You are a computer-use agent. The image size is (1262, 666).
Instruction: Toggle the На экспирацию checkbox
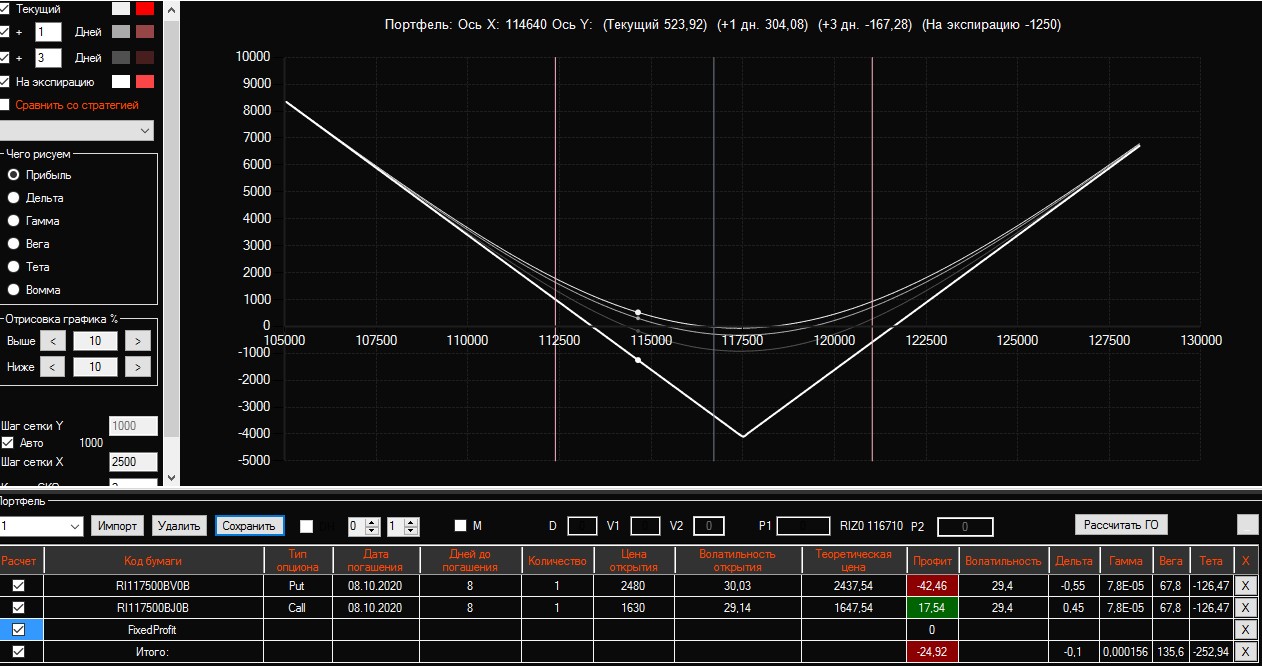tap(6, 82)
